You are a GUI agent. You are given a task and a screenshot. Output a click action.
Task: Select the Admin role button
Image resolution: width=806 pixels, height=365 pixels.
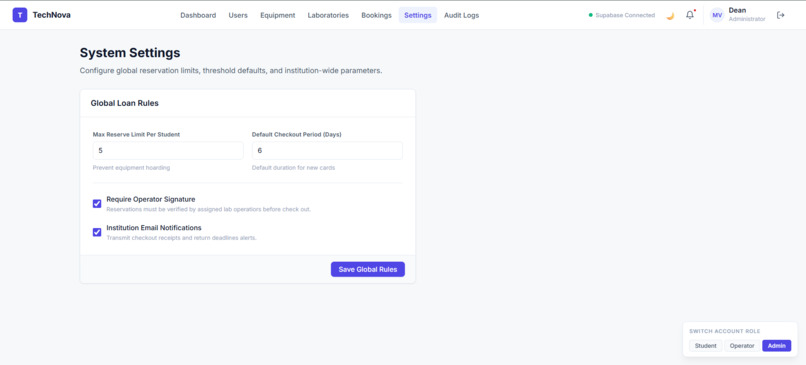point(776,346)
